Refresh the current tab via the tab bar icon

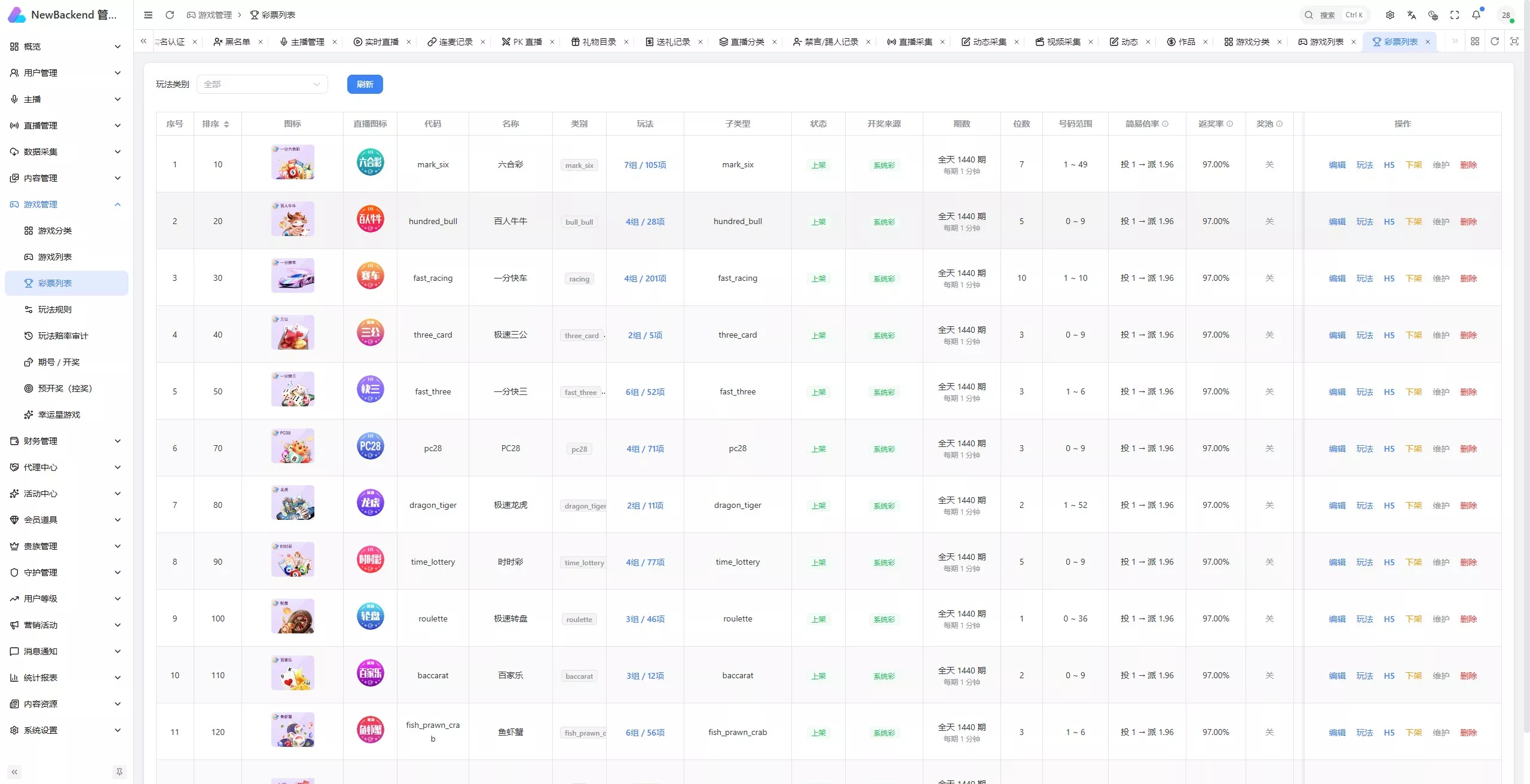[1495, 41]
